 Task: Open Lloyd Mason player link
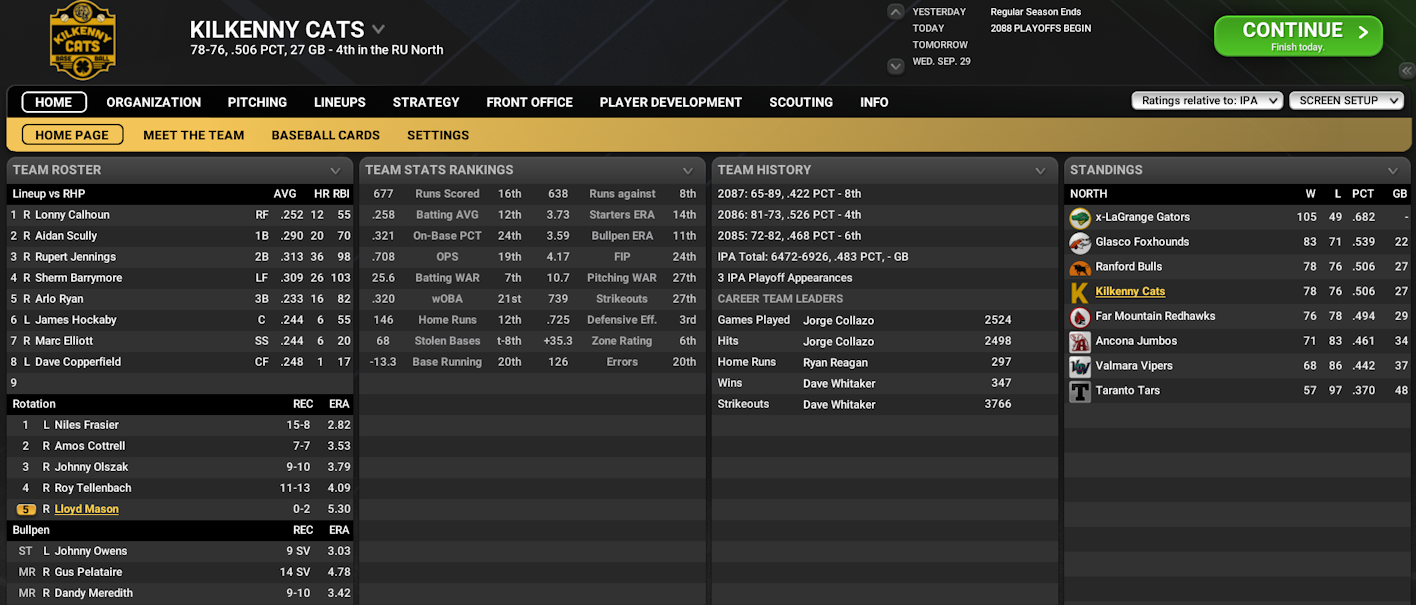[87, 509]
